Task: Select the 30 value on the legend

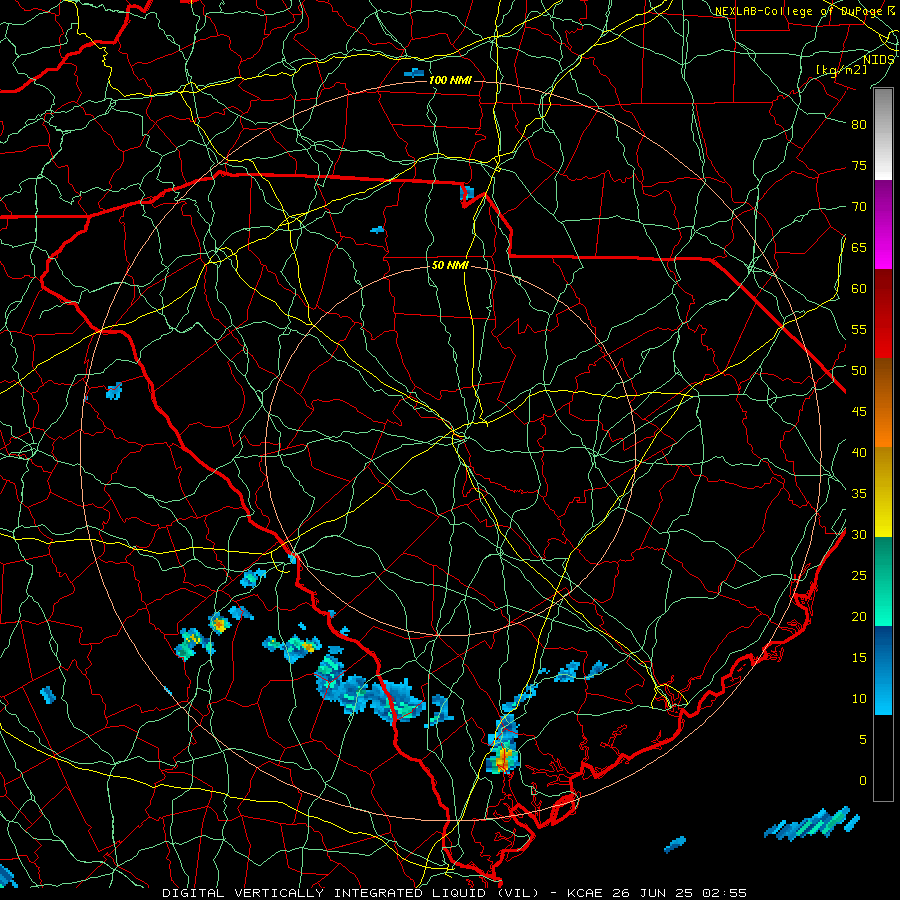Action: pyautogui.click(x=859, y=535)
